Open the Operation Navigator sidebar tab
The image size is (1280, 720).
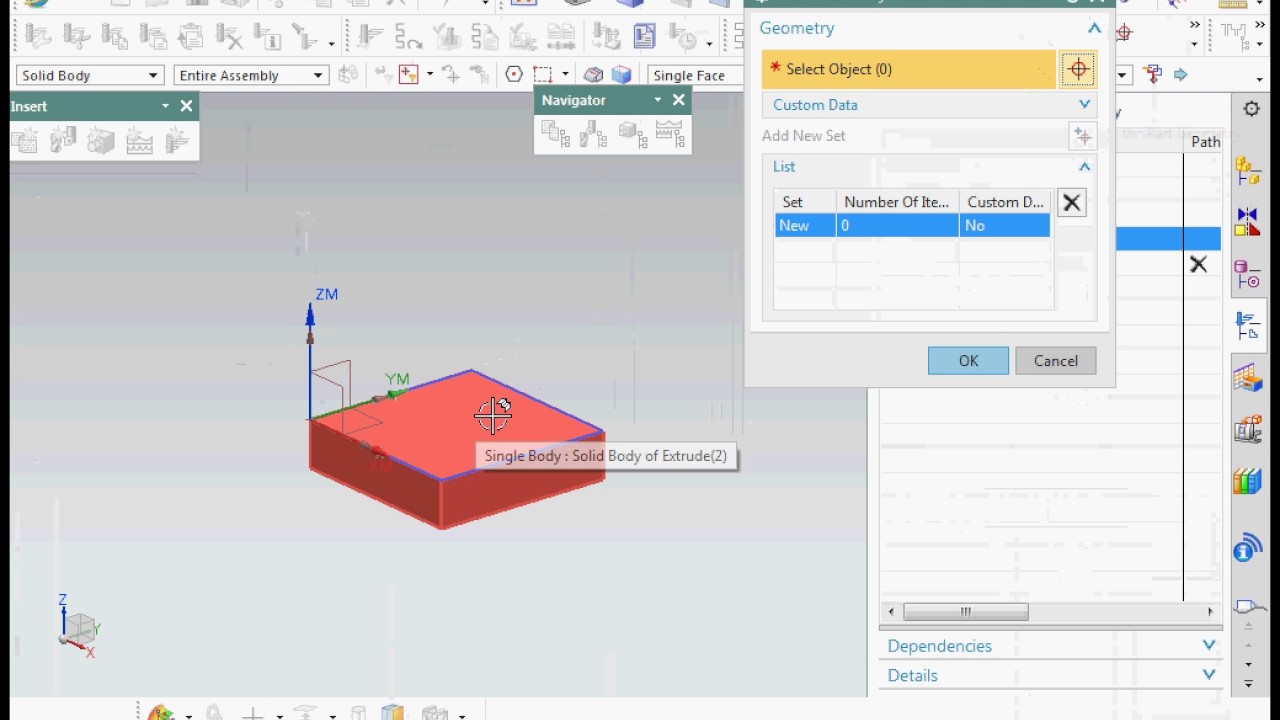tap(1247, 326)
